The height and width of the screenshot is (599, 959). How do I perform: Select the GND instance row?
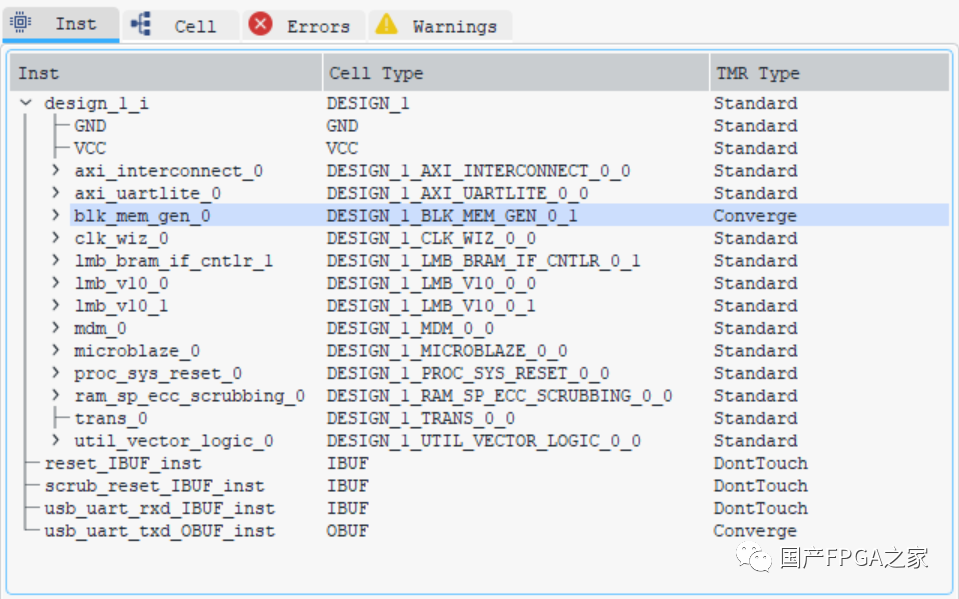[x=90, y=126]
